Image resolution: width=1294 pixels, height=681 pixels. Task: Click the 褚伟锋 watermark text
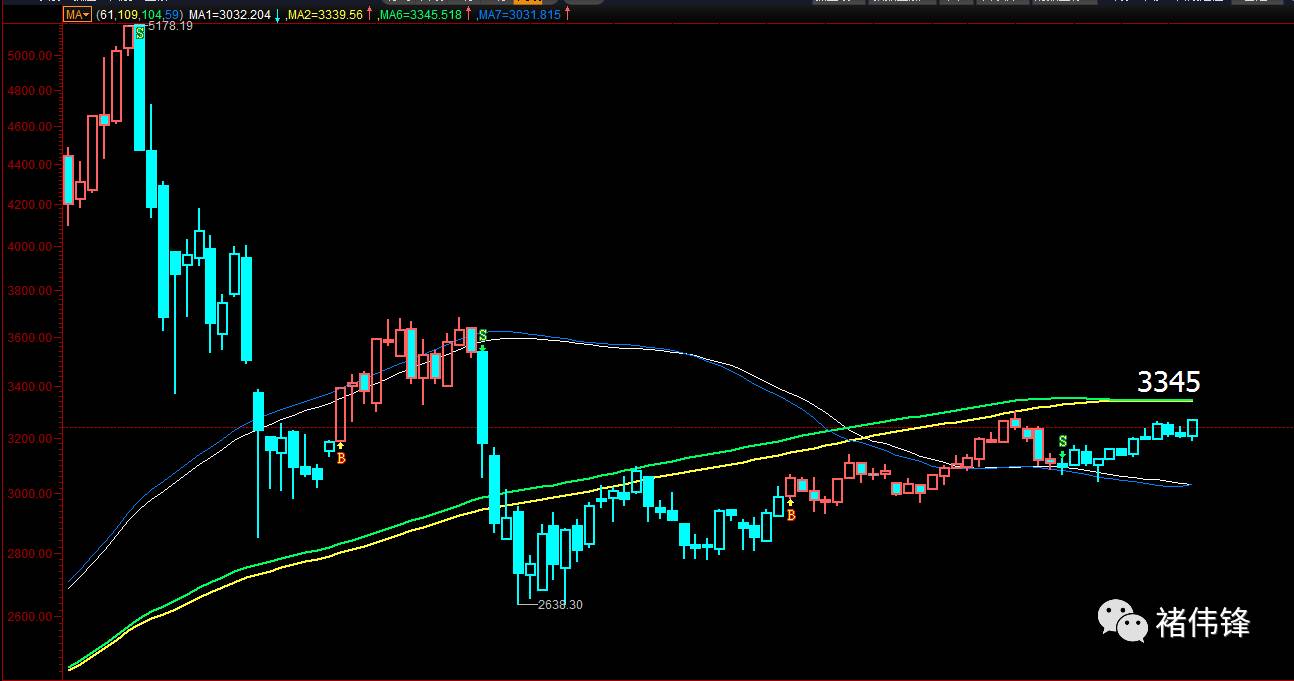coord(1203,622)
